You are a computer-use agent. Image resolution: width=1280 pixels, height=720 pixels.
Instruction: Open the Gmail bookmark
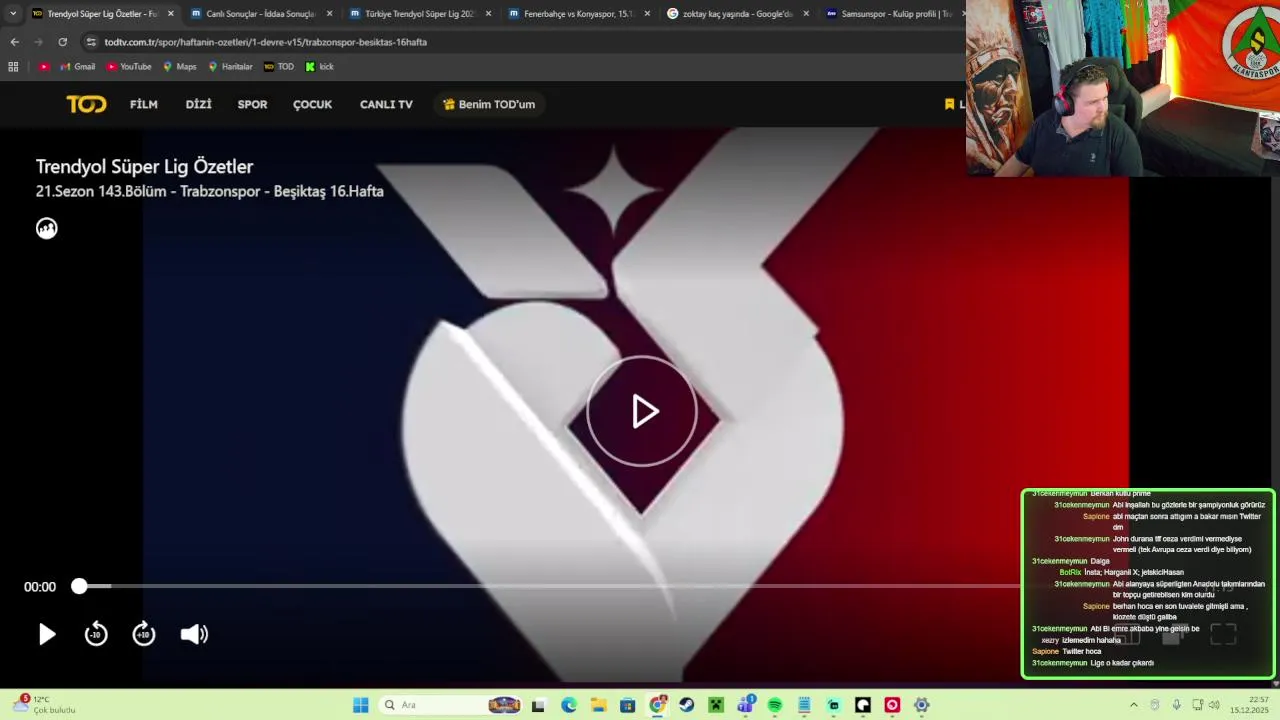pos(78,67)
